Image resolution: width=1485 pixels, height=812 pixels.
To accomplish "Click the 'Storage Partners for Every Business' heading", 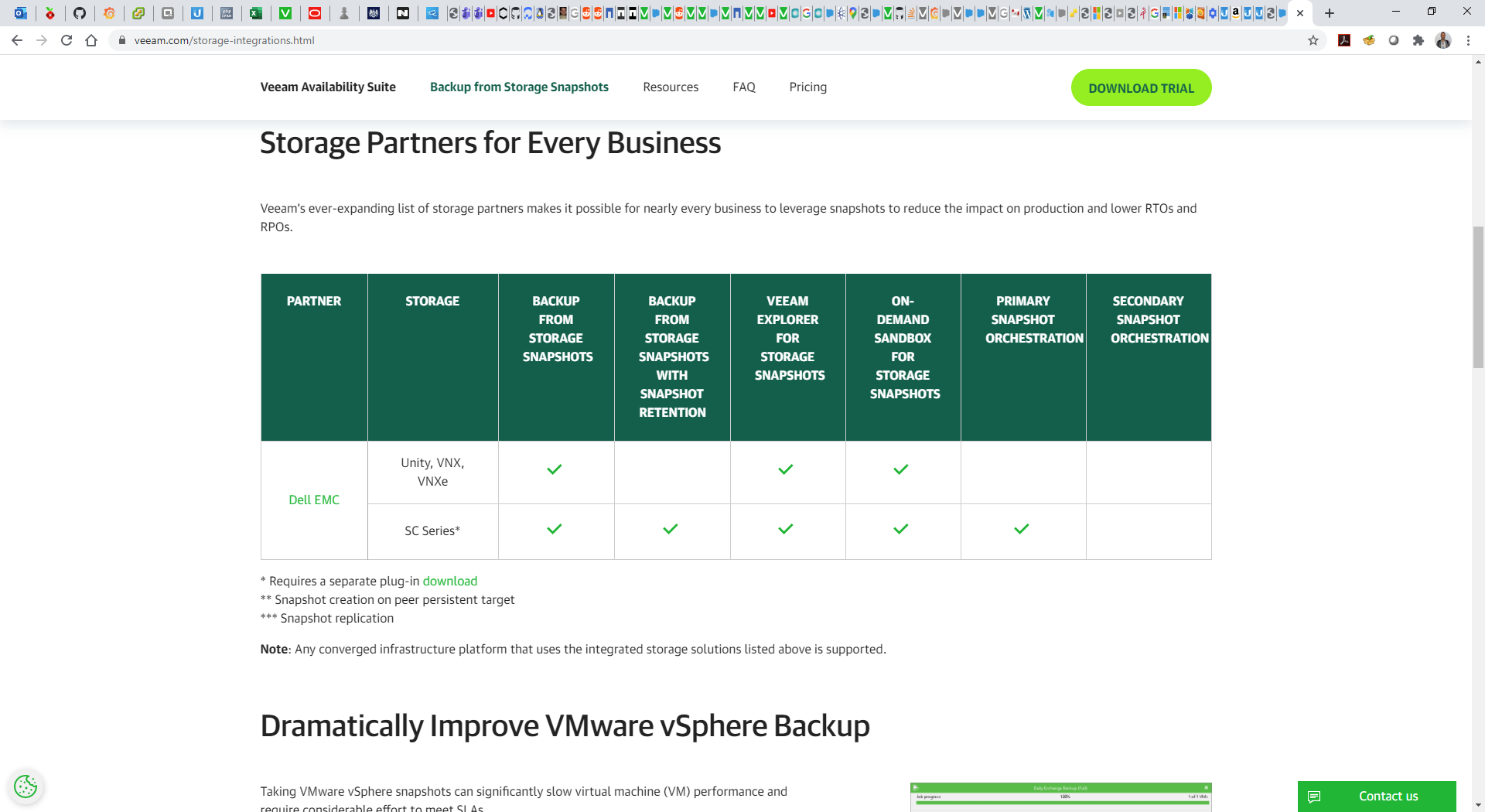I will pos(490,143).
